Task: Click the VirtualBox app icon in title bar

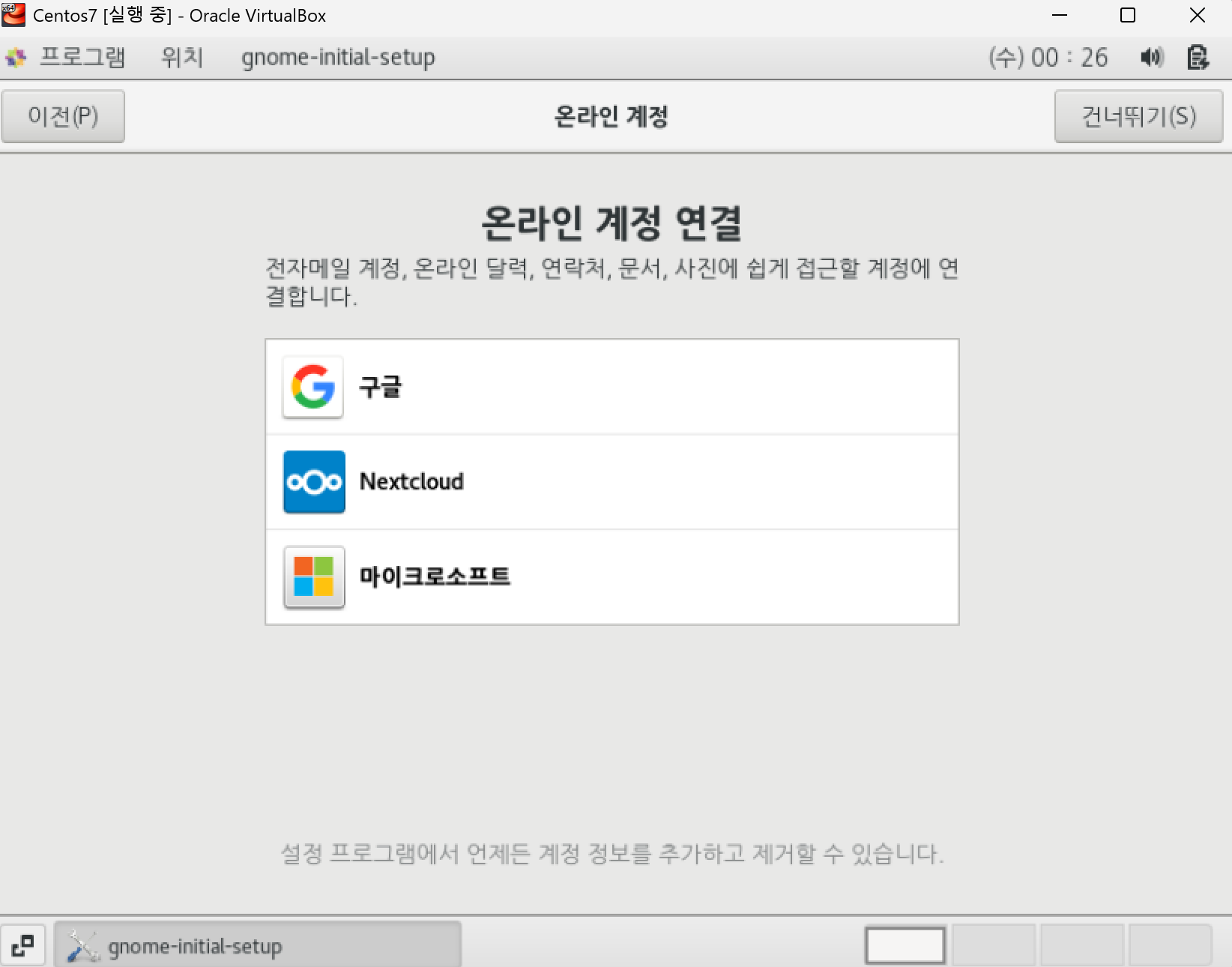Action: (13, 14)
